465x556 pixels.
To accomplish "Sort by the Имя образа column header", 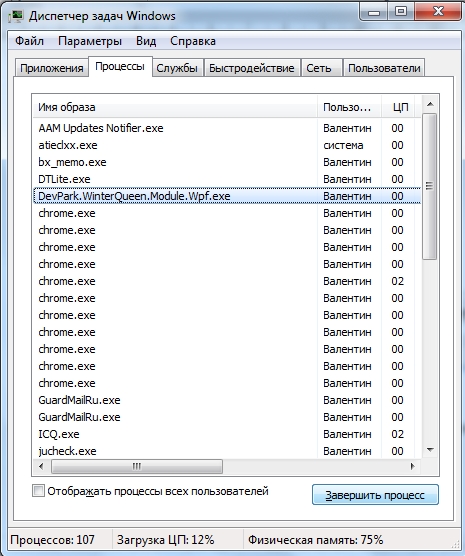I will (x=175, y=107).
